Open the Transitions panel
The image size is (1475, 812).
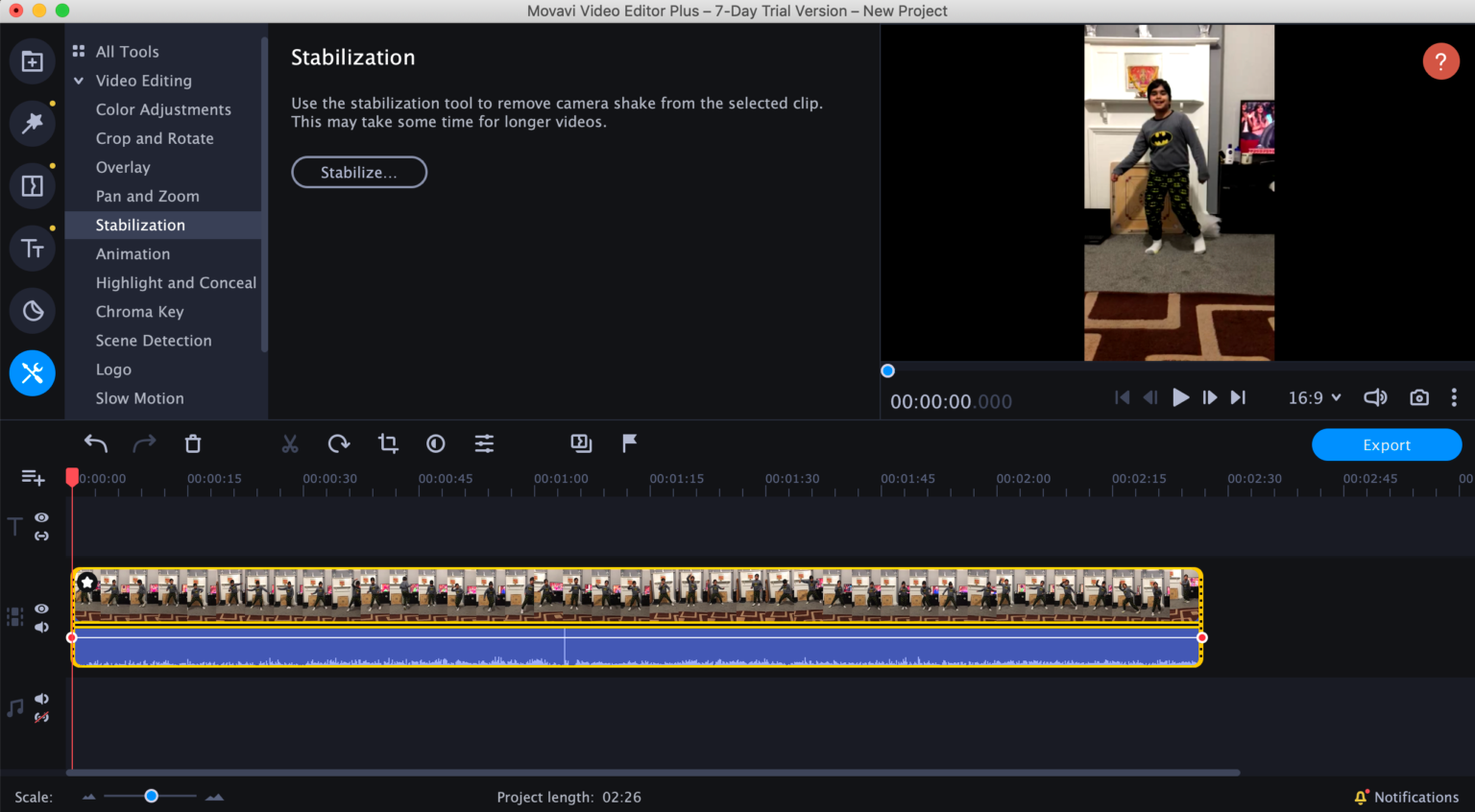click(x=33, y=185)
